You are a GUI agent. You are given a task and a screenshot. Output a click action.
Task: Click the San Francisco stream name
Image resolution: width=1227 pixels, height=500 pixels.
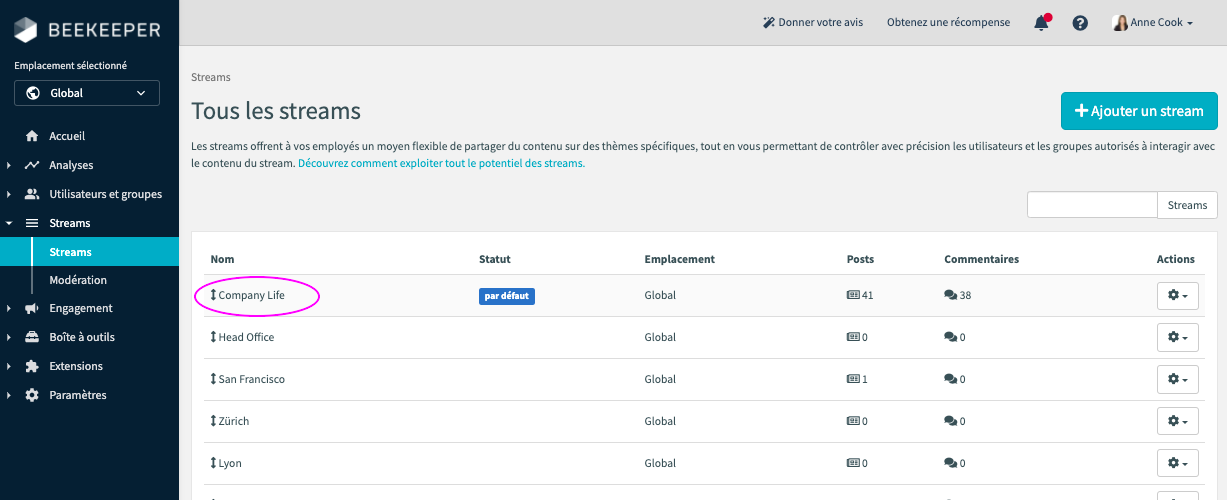(x=252, y=380)
